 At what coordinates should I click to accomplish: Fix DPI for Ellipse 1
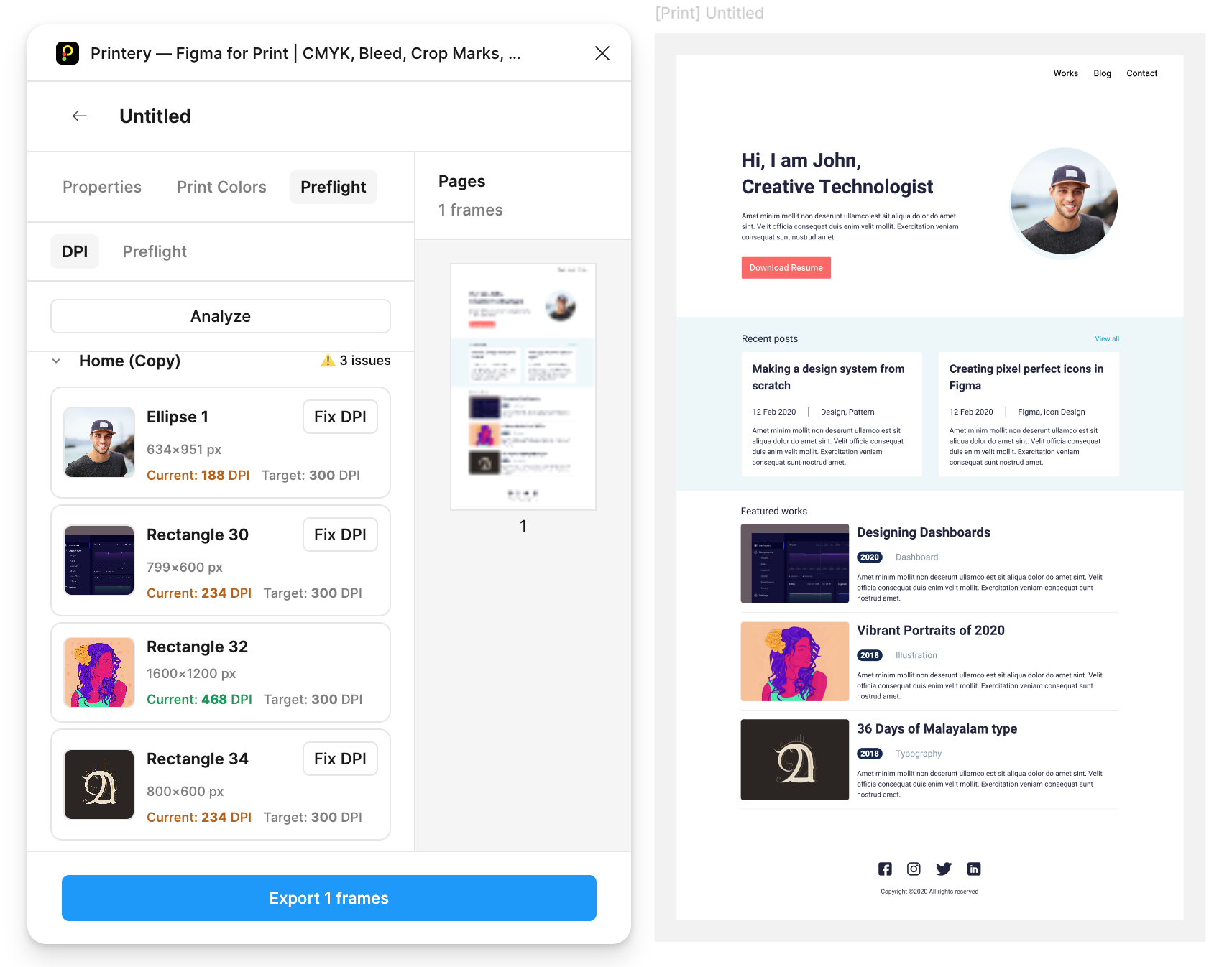[340, 417]
